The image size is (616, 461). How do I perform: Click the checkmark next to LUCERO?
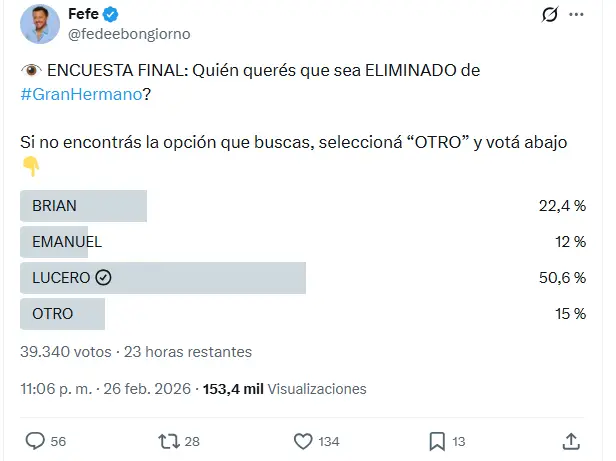103,278
